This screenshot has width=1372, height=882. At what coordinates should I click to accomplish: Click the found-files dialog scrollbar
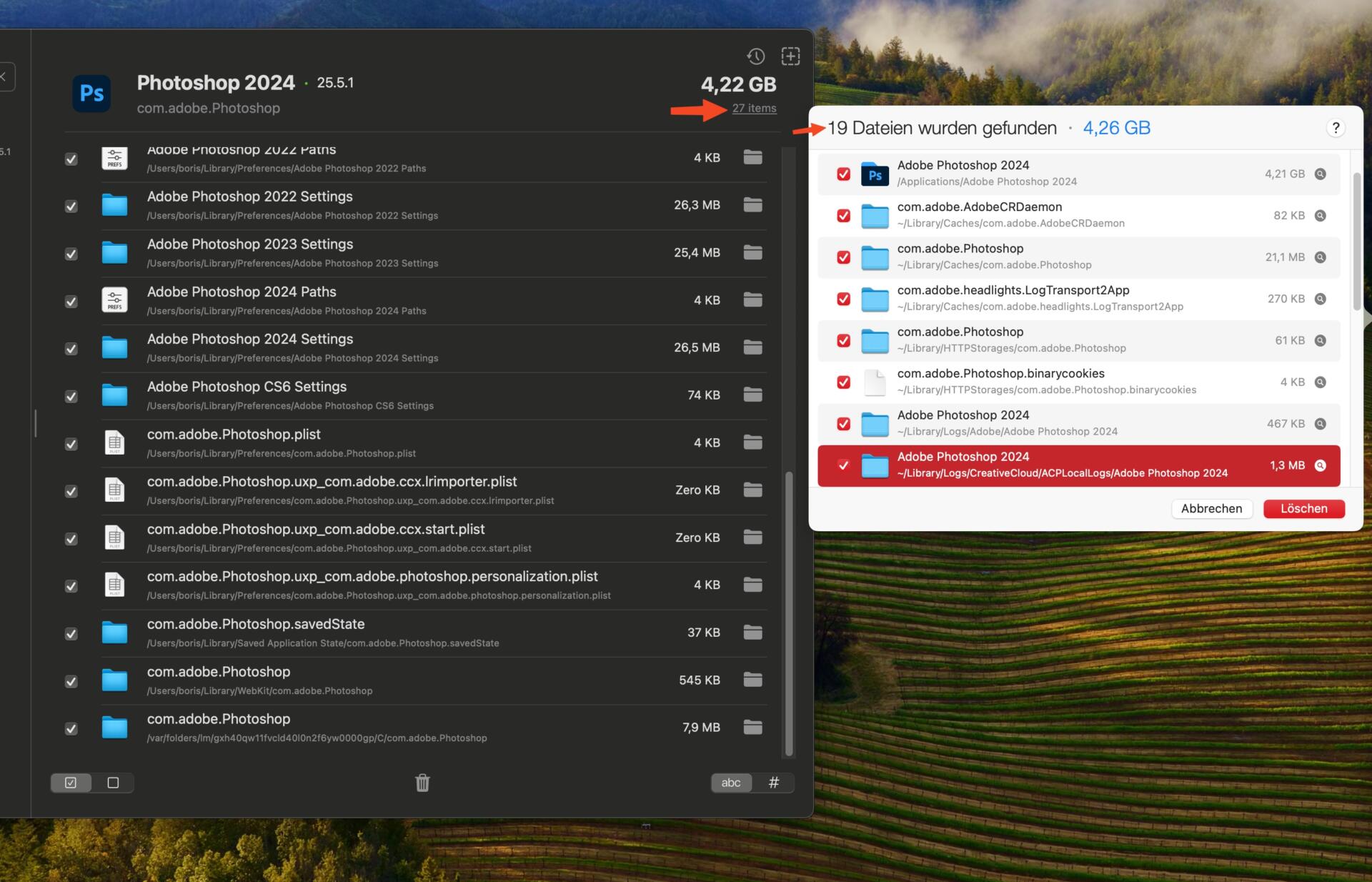point(1357,241)
